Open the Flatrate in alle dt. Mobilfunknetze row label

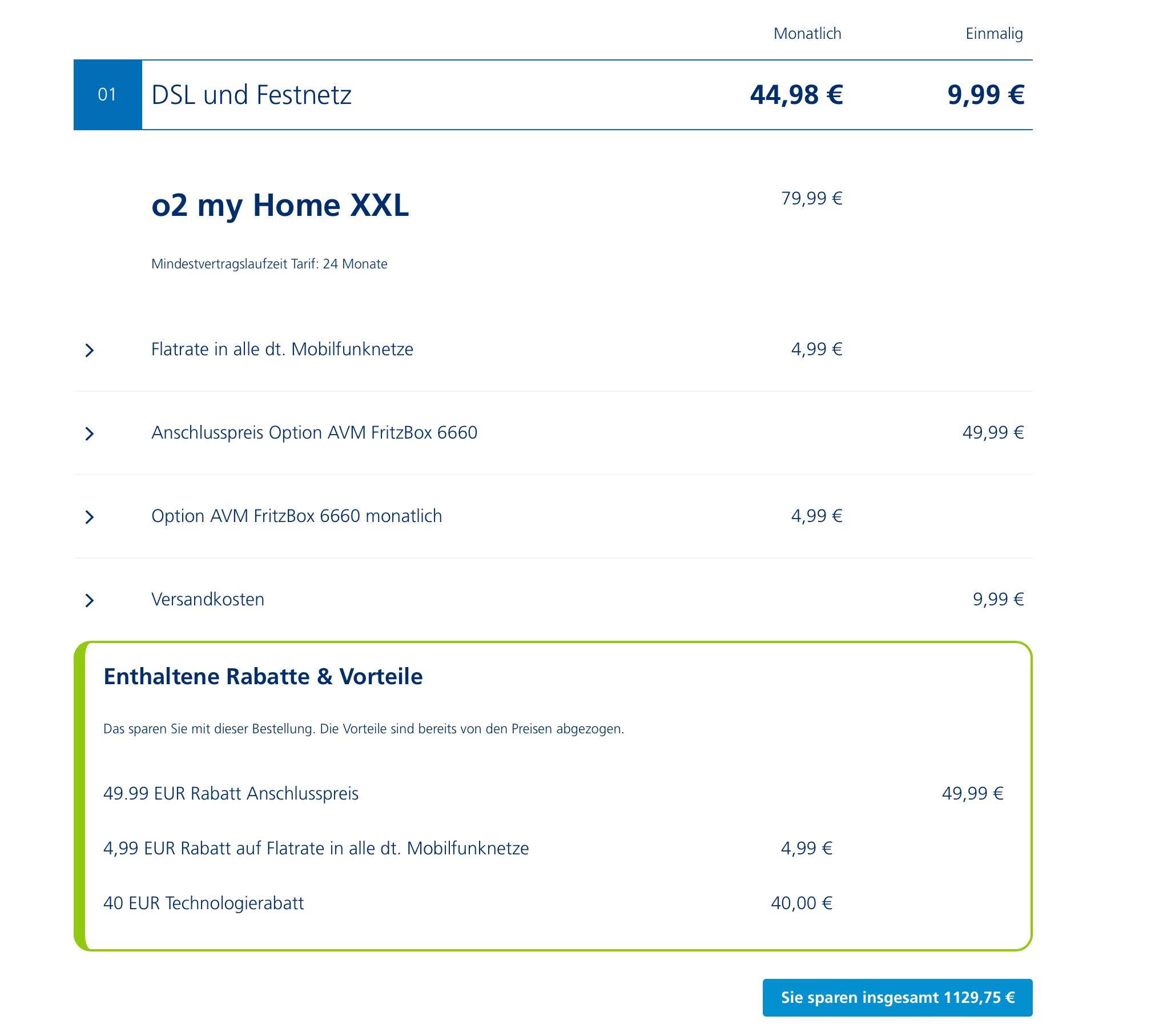point(282,349)
